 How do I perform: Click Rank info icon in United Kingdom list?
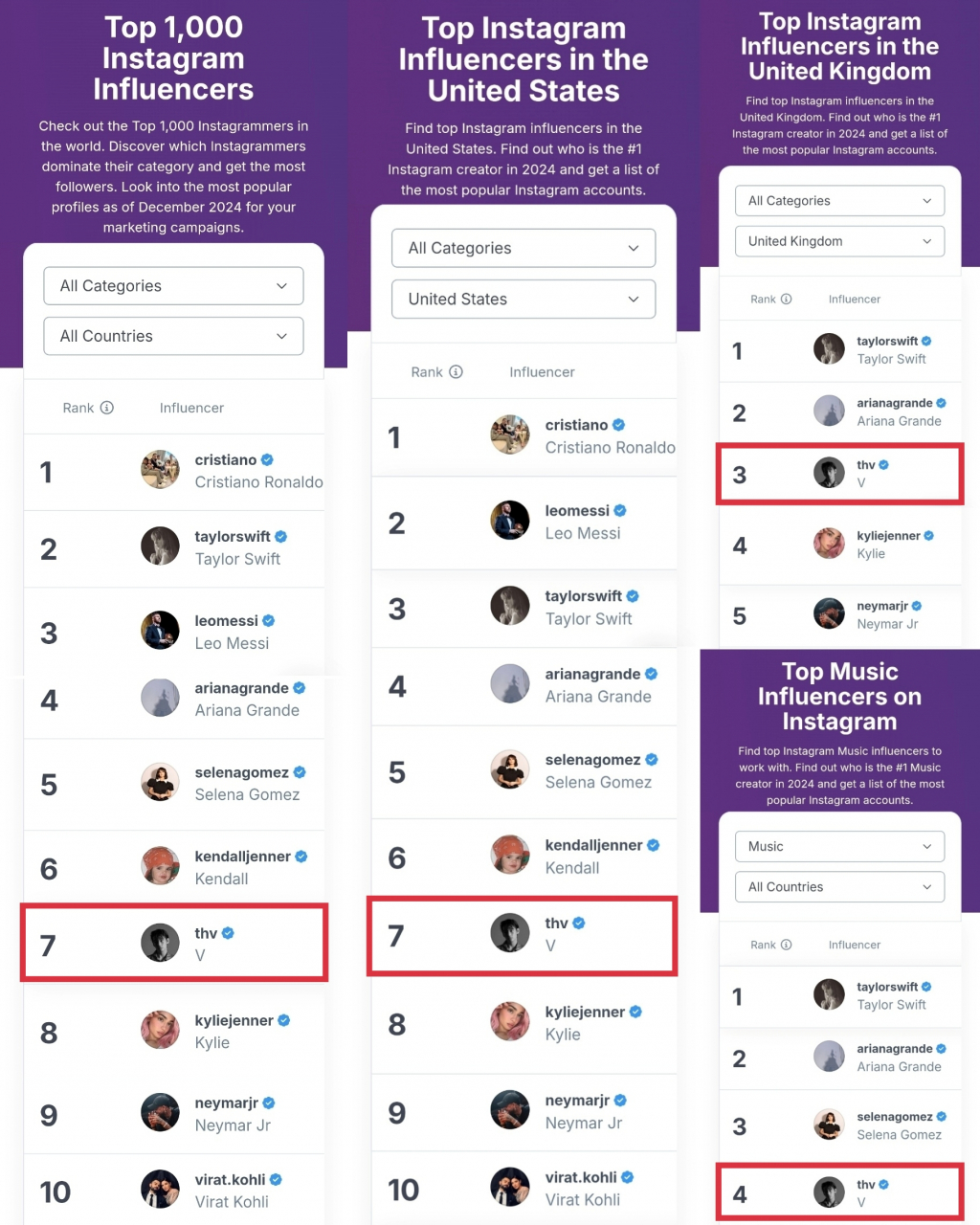tap(786, 300)
